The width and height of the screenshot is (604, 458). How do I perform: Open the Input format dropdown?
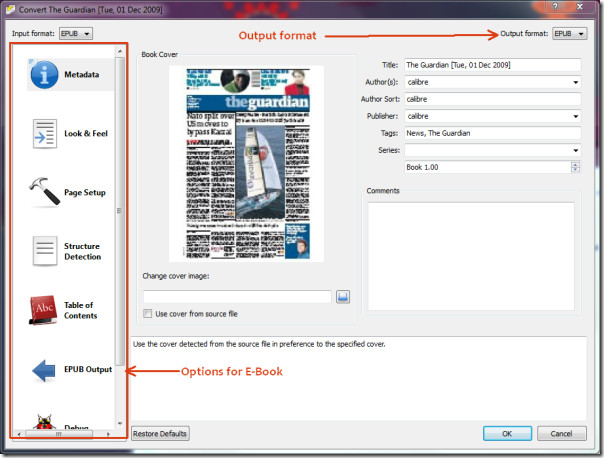coord(76,34)
